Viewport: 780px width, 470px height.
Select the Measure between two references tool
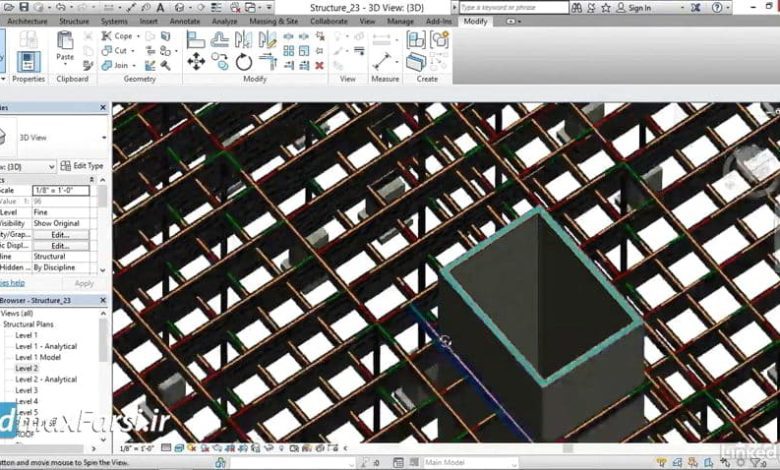pos(382,62)
